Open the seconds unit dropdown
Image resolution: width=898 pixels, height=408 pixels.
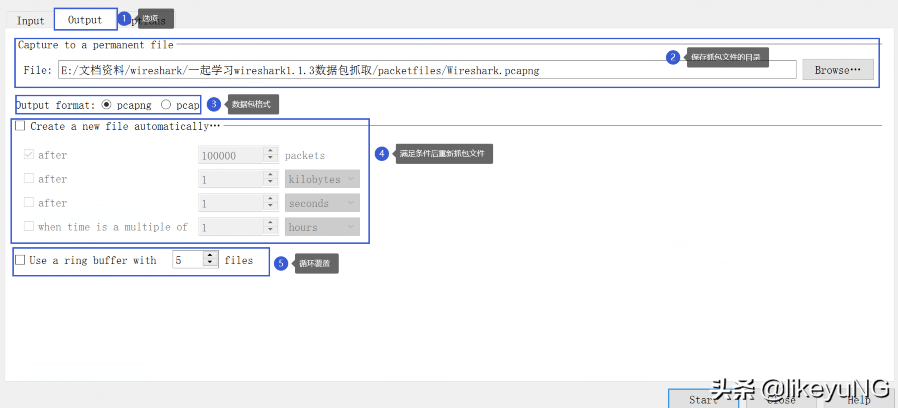click(x=322, y=203)
